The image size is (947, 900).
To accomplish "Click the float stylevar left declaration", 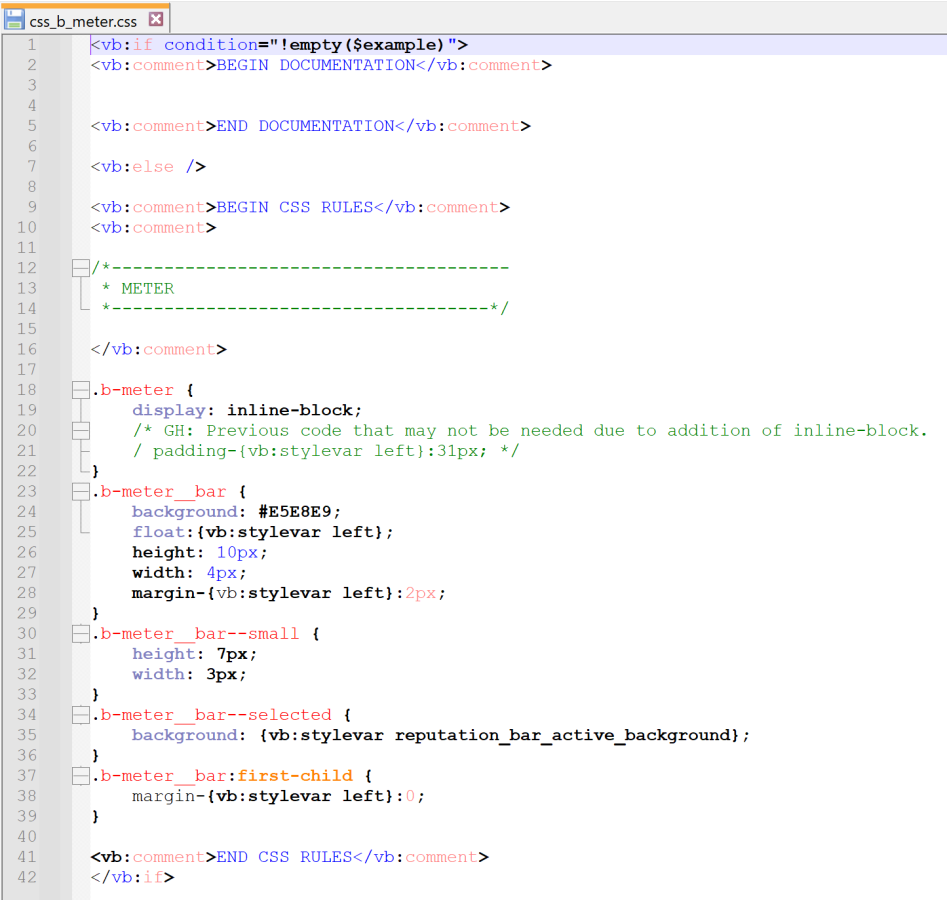I will (x=263, y=532).
